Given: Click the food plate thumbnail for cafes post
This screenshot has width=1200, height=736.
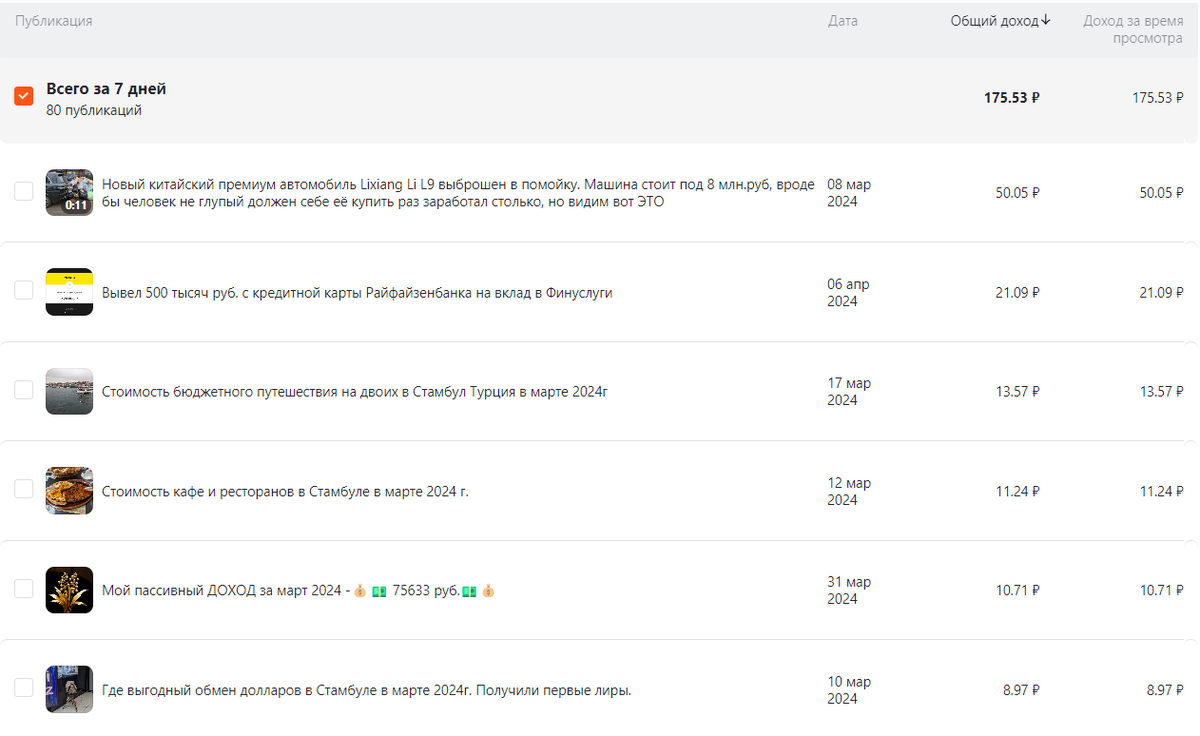Looking at the screenshot, I should click(69, 490).
